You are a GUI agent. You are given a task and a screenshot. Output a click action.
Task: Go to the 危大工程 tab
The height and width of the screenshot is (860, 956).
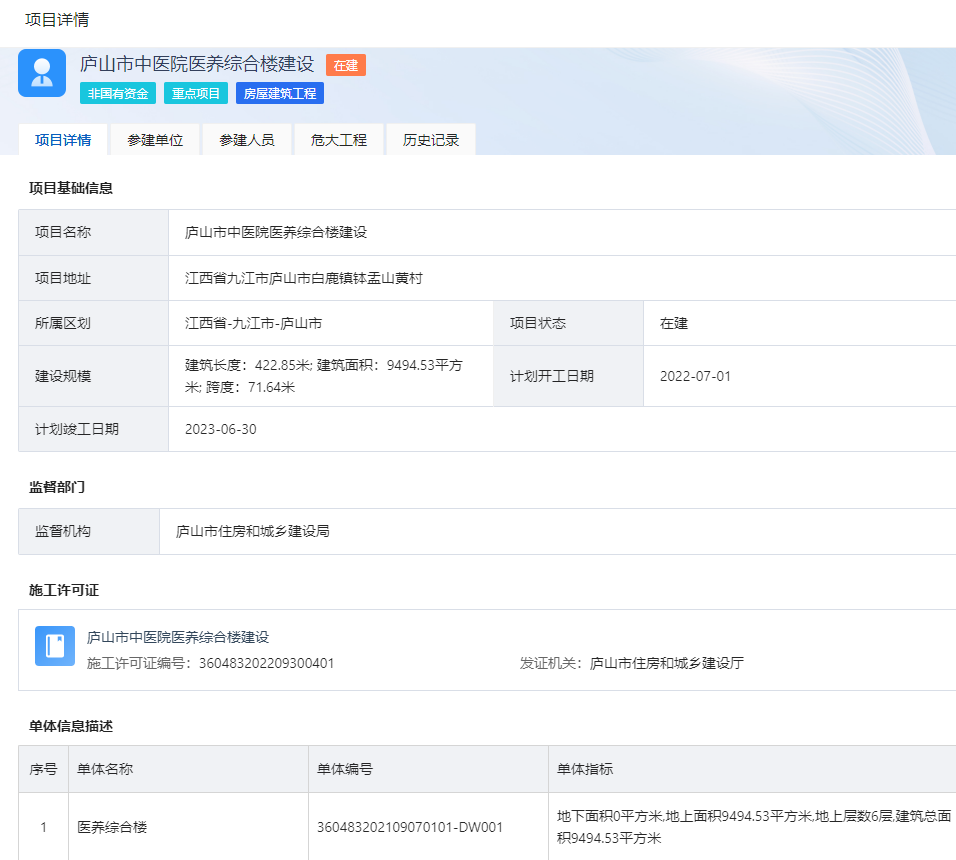[x=339, y=140]
